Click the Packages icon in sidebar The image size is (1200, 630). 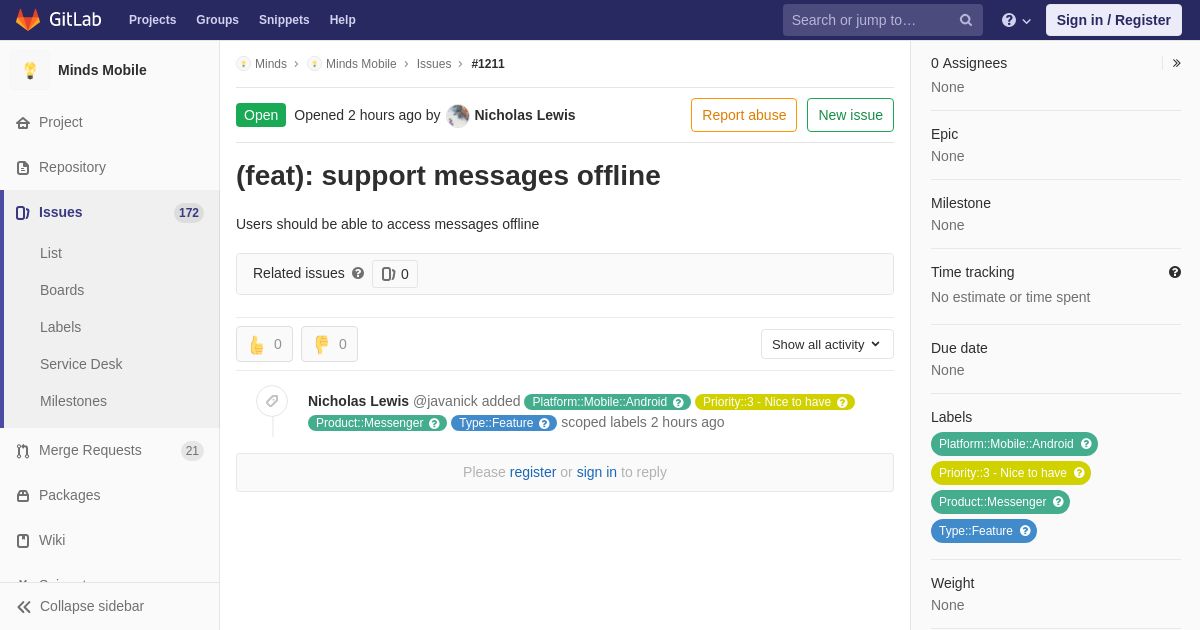pyautogui.click(x=23, y=496)
